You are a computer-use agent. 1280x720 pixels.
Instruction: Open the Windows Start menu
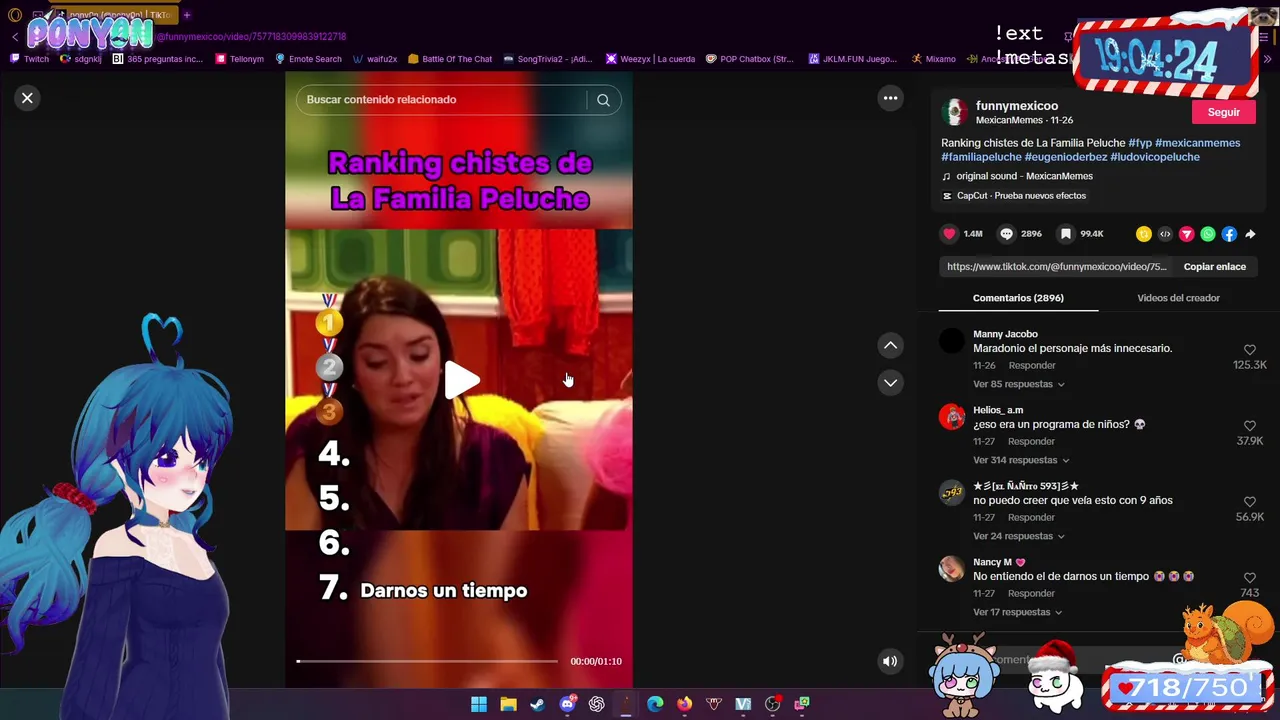click(479, 704)
